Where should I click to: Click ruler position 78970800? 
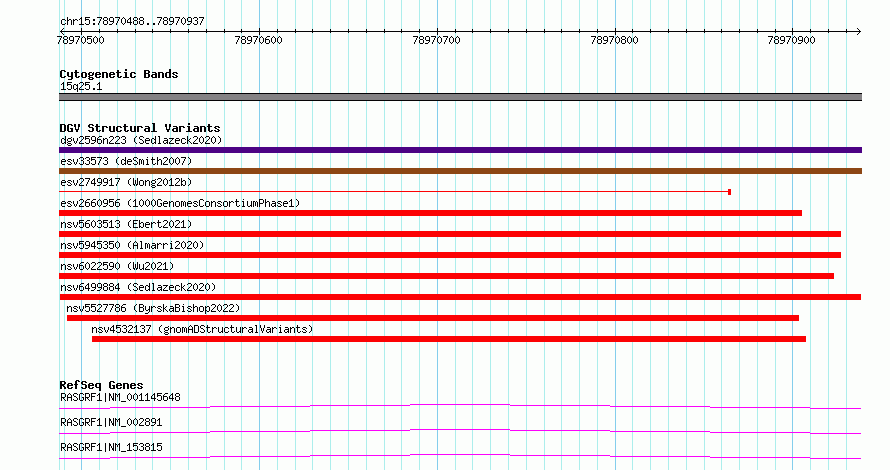coord(614,40)
